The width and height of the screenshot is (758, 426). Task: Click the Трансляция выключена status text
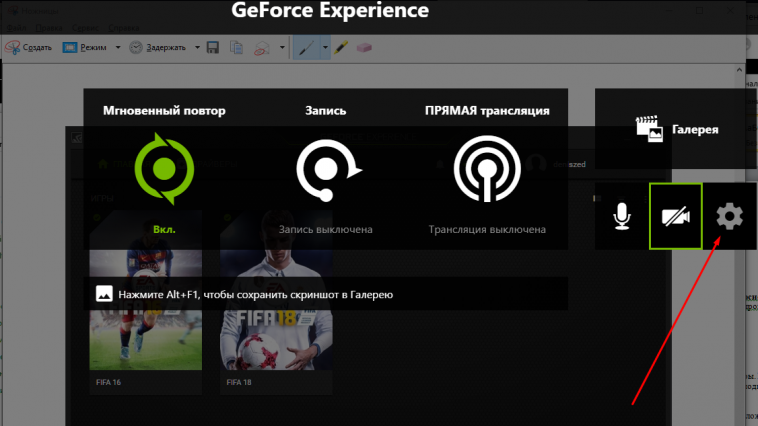point(487,229)
